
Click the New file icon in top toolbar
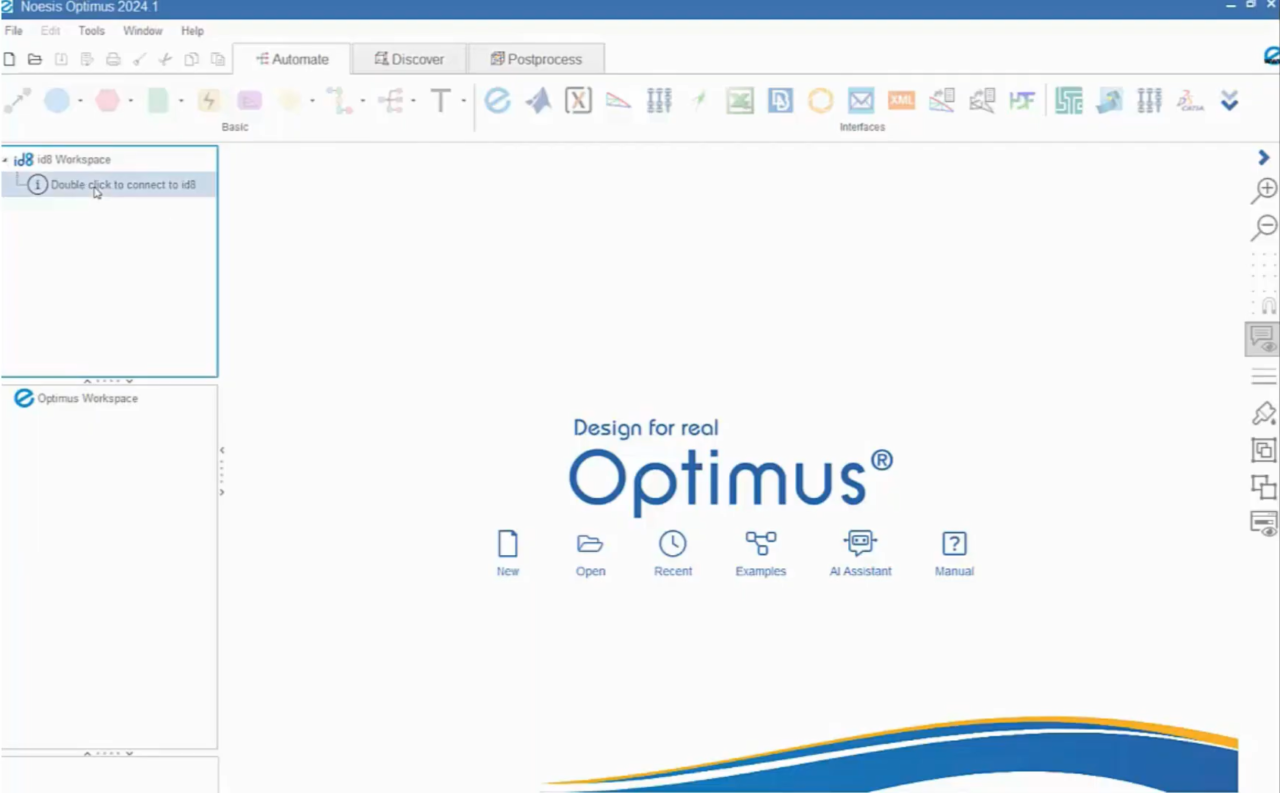point(9,60)
